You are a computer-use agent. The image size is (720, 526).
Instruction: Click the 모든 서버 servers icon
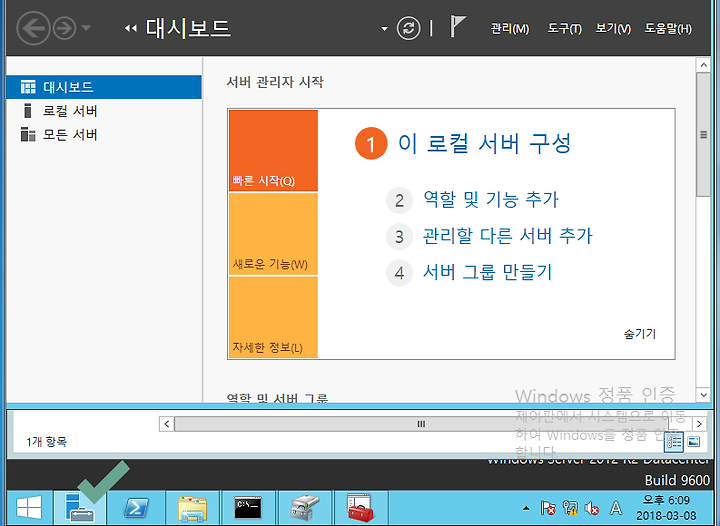point(28,134)
